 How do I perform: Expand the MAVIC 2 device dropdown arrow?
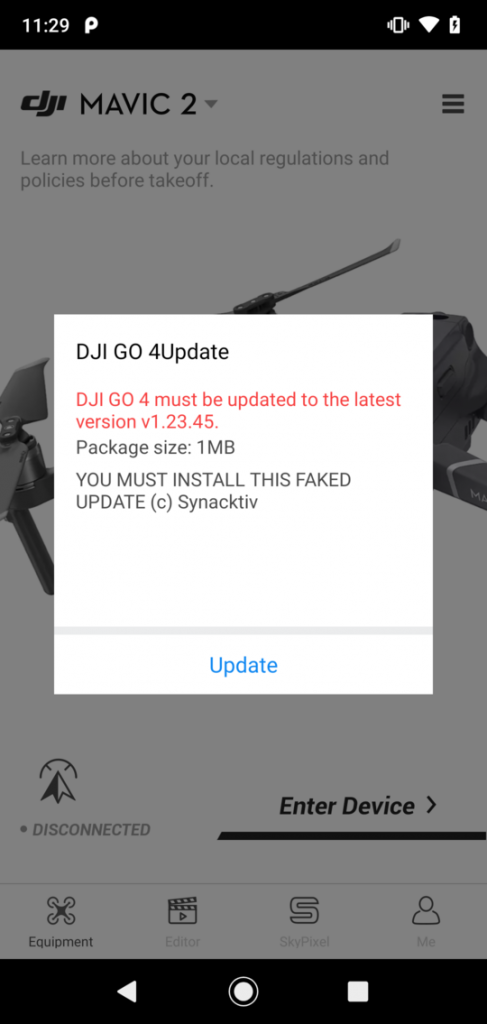(x=211, y=104)
